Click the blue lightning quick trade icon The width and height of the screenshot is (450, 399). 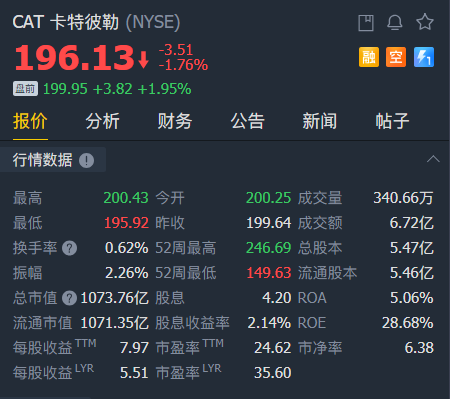click(x=424, y=57)
